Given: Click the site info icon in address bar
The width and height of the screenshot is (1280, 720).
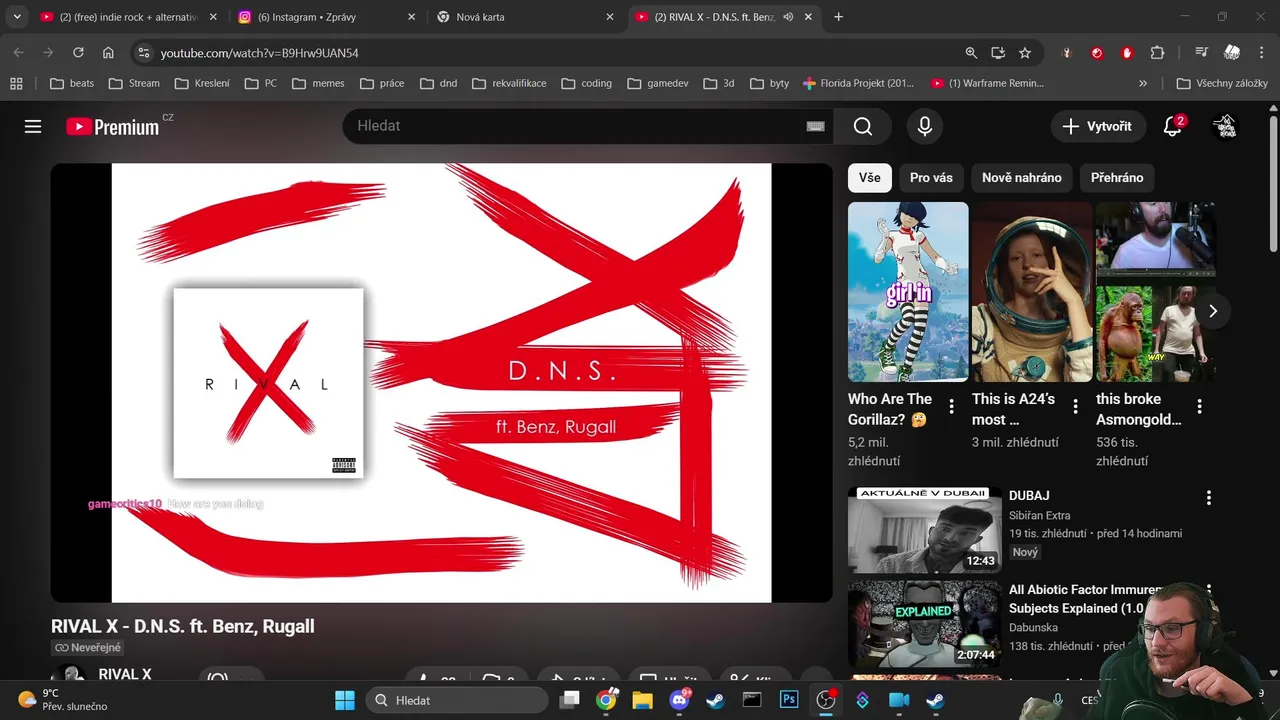Looking at the screenshot, I should 143,53.
